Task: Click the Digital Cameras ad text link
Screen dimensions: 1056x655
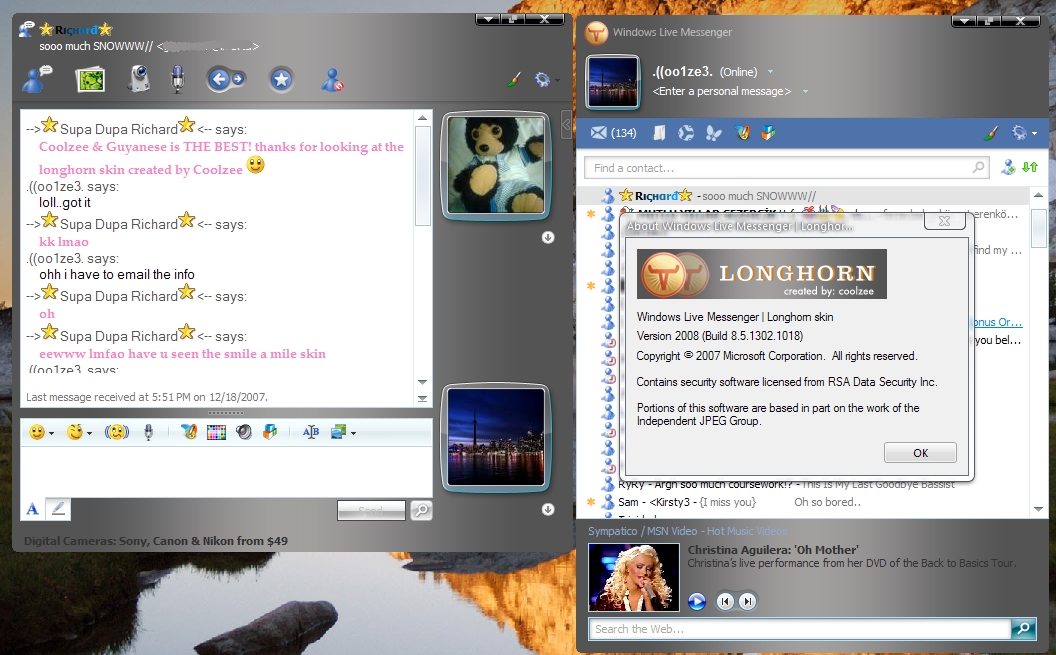Action: tap(156, 541)
